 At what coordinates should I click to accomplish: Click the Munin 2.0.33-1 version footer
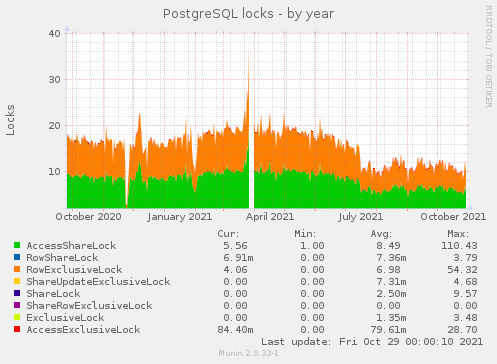pos(248,353)
